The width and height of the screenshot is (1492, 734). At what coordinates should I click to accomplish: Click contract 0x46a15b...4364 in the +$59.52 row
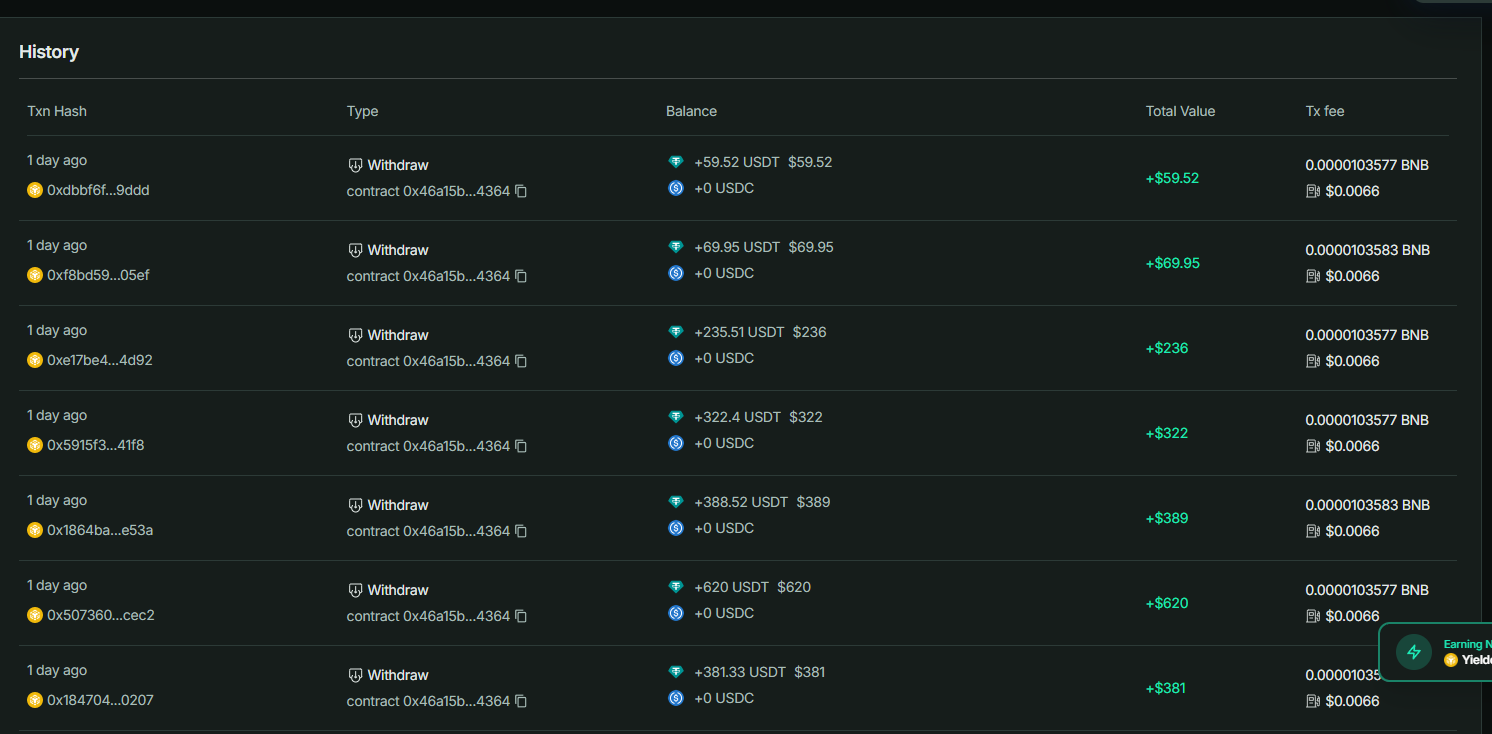[x=428, y=191]
